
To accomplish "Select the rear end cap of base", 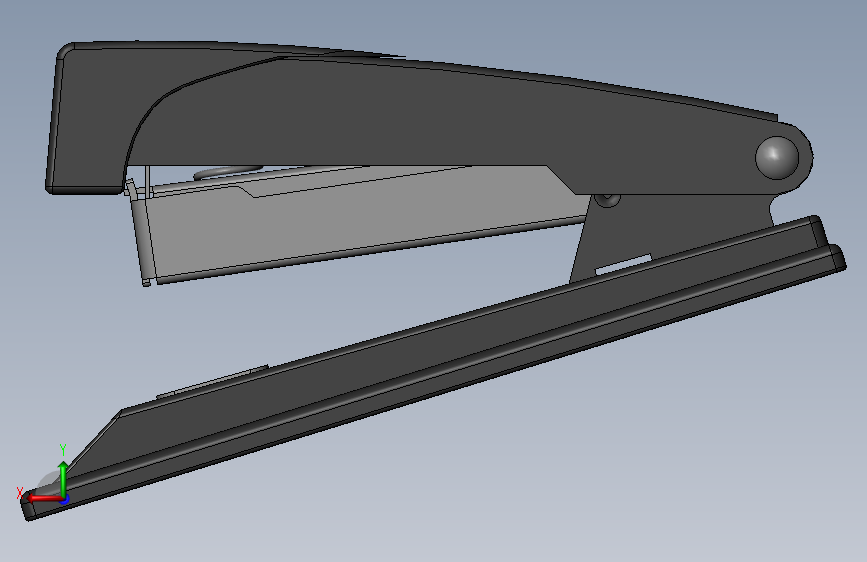I will tap(821, 231).
